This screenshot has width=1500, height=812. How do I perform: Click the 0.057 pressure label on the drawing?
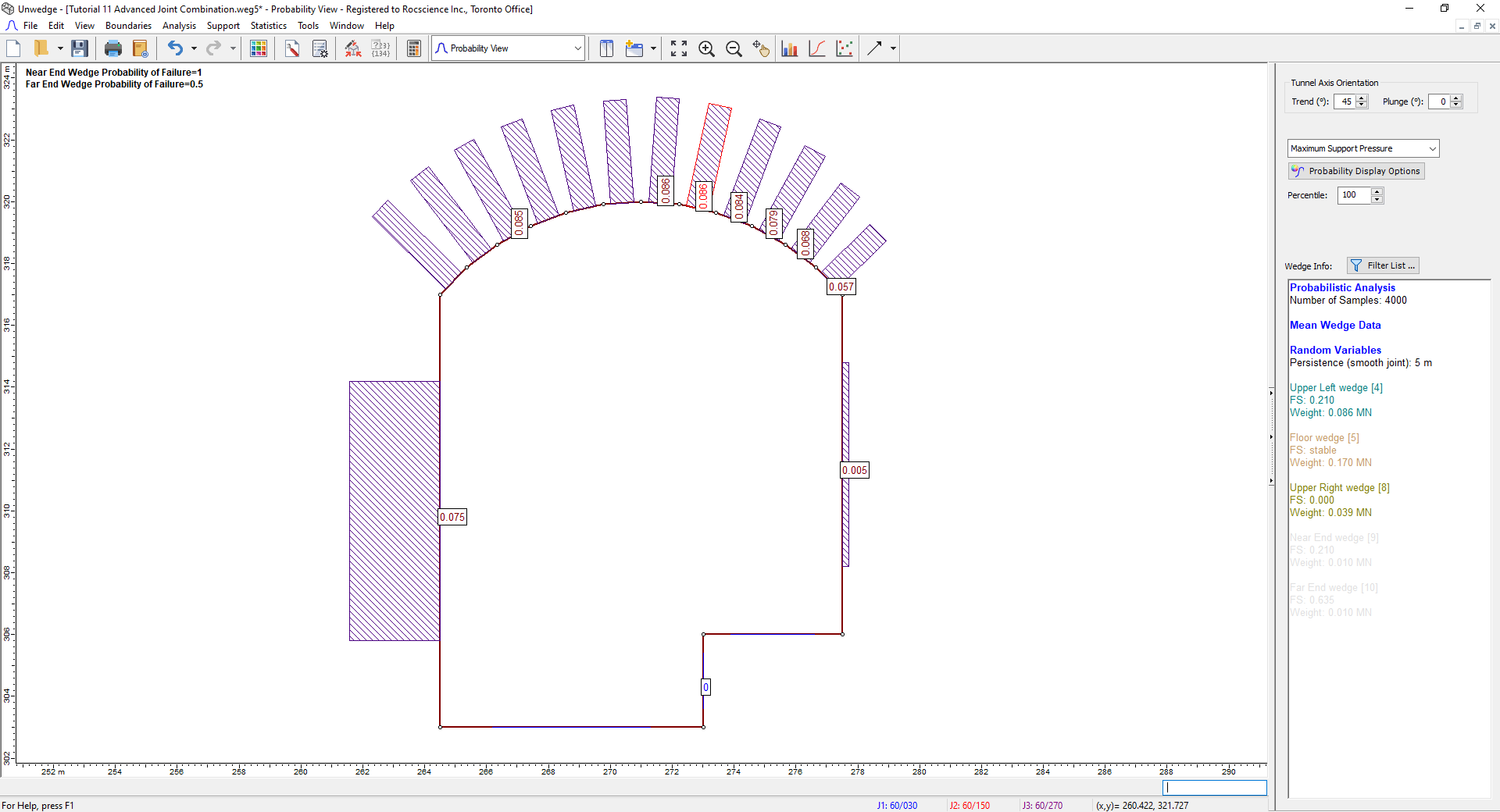pos(841,287)
